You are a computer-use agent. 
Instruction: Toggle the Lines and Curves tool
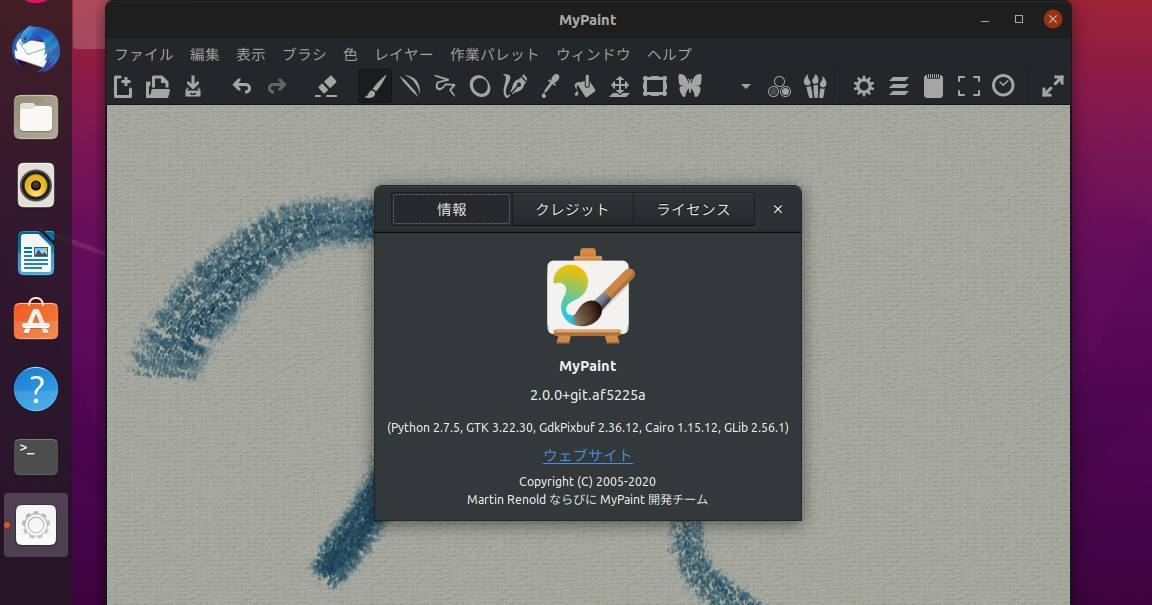coord(410,86)
